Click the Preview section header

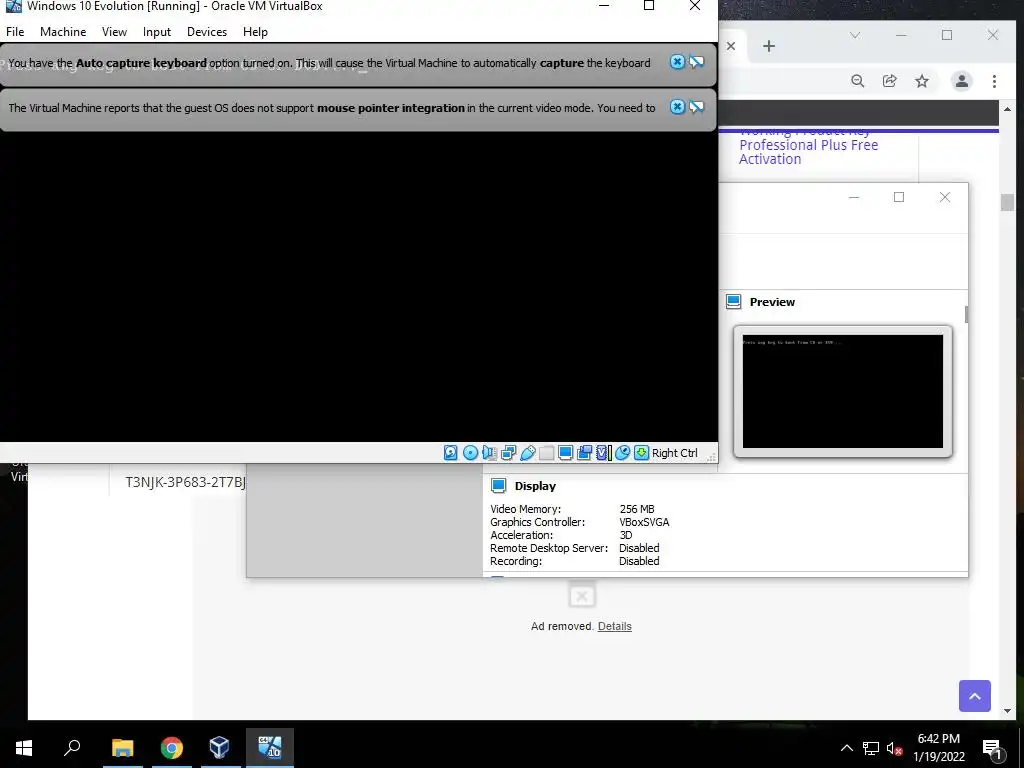tap(772, 302)
